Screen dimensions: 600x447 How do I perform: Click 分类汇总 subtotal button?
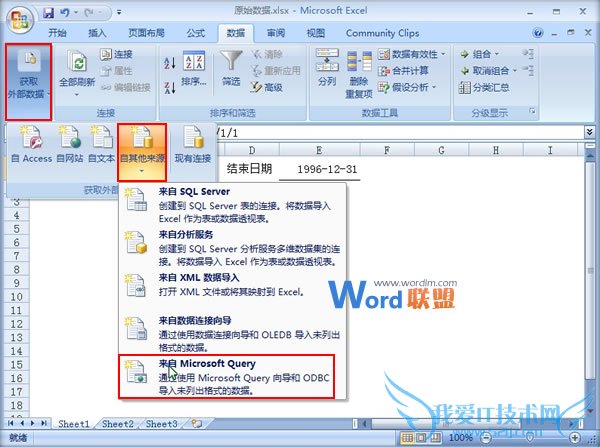point(484,88)
